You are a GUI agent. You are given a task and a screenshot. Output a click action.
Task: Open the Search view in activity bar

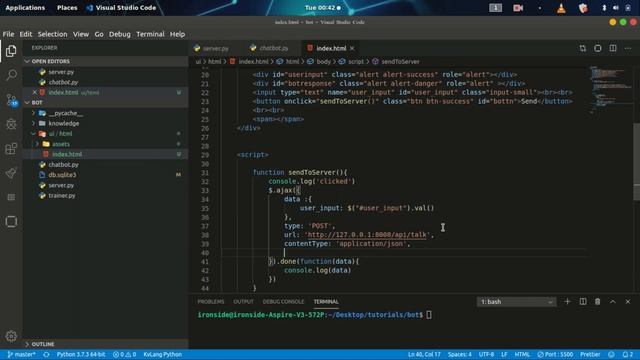[x=11, y=75]
